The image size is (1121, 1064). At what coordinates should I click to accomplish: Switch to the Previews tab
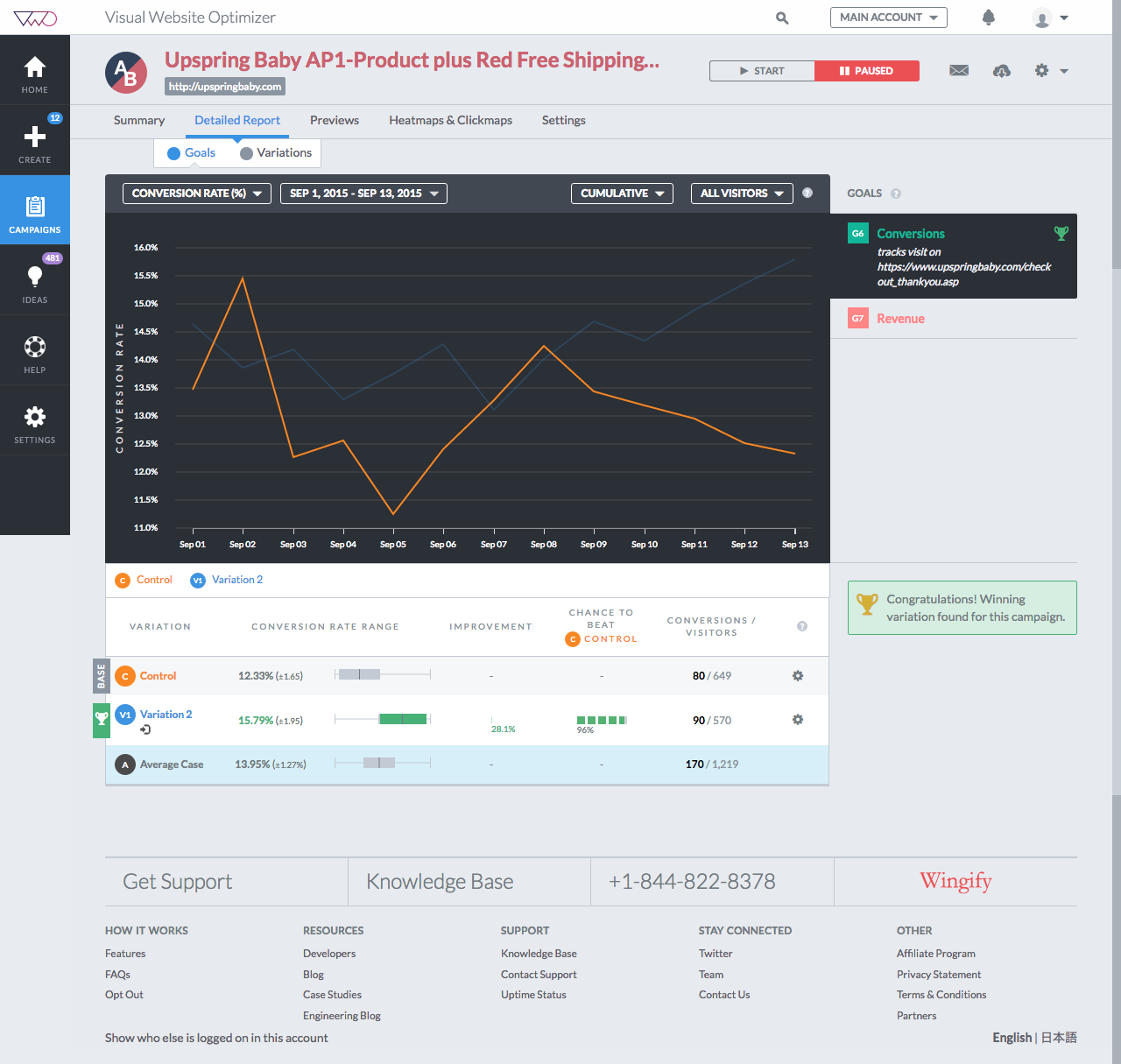click(335, 121)
